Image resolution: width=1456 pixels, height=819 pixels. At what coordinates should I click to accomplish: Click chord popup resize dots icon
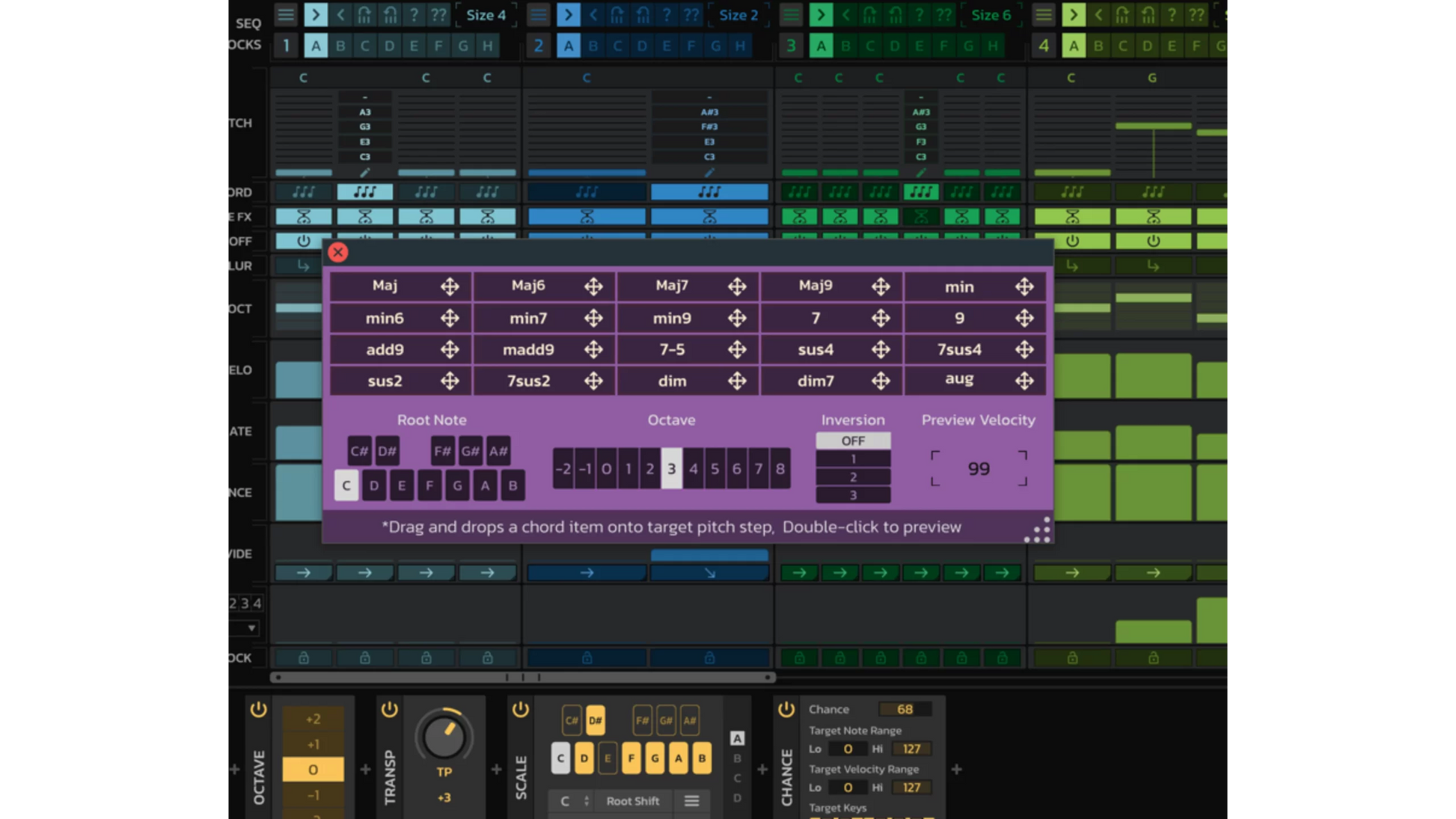(1038, 530)
